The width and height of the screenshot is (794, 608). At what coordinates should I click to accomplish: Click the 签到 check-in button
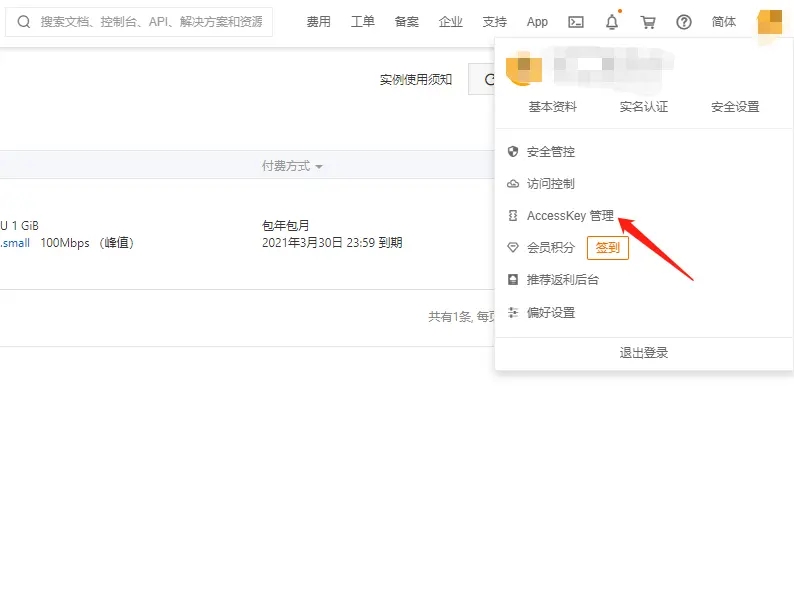[608, 248]
